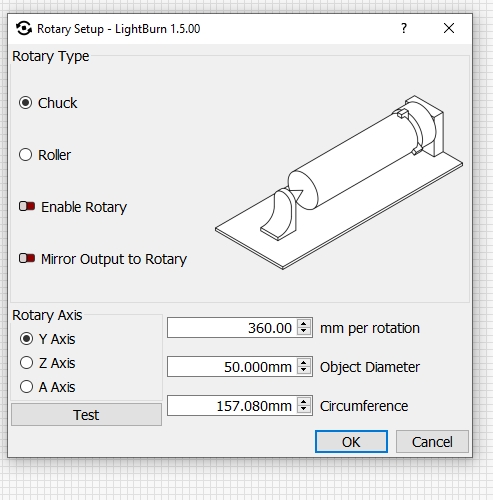Decrease Object Diameter with down arrow
The image size is (493, 500).
[x=303, y=370]
